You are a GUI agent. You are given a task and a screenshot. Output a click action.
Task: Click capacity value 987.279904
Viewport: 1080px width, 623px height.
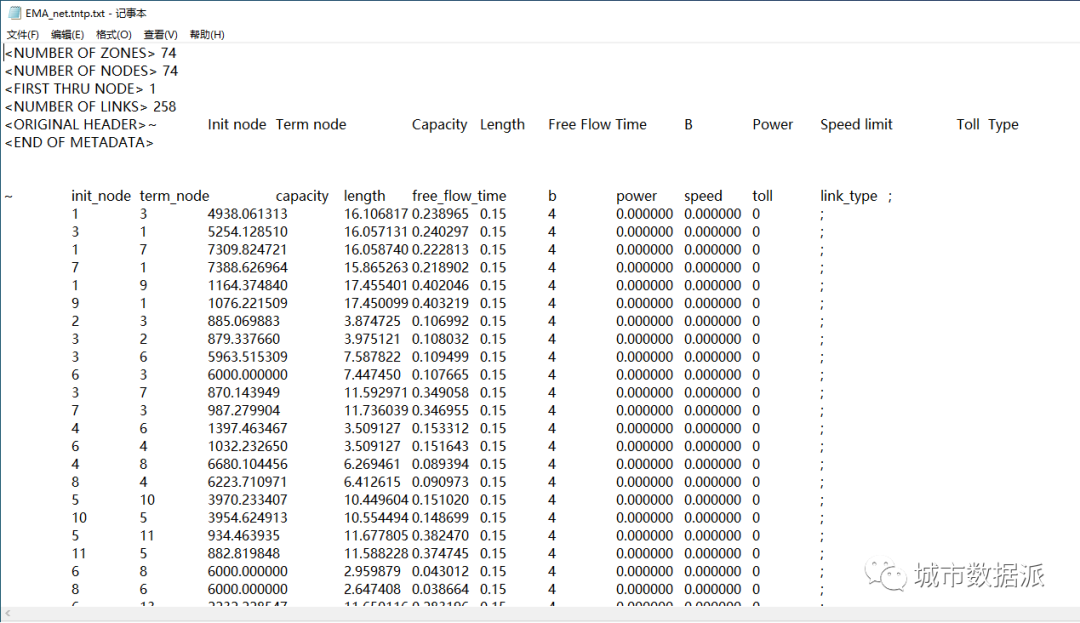(244, 411)
